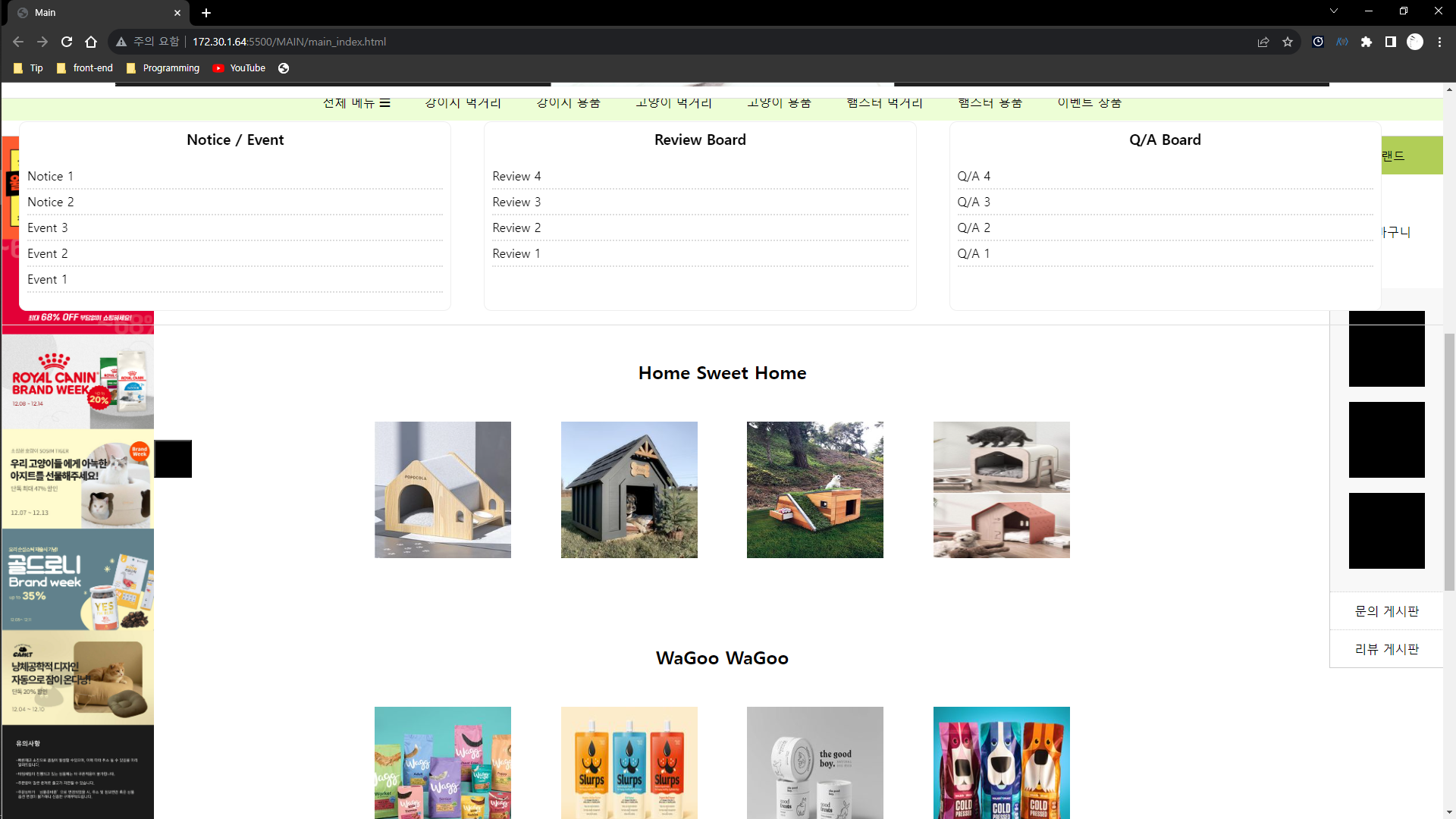
Task: Expand the 전체 메뉴 hamburger menu
Action: click(356, 103)
